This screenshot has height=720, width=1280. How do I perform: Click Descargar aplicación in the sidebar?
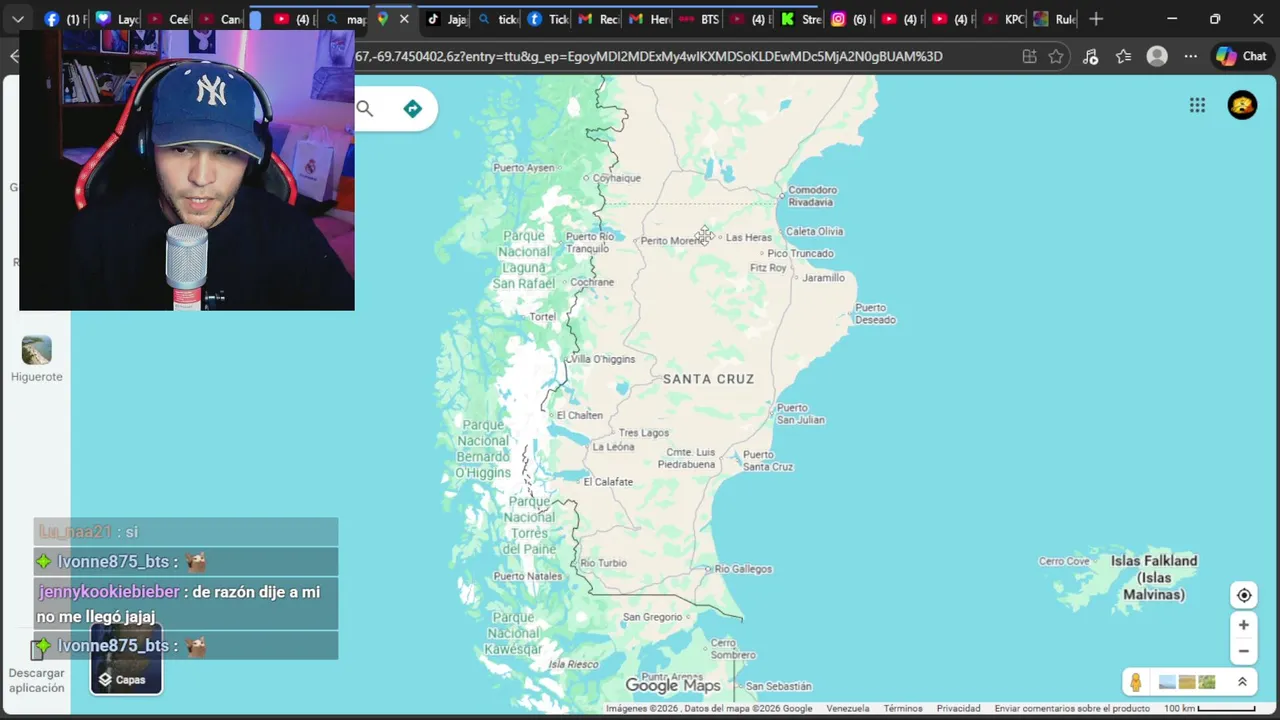click(x=37, y=680)
